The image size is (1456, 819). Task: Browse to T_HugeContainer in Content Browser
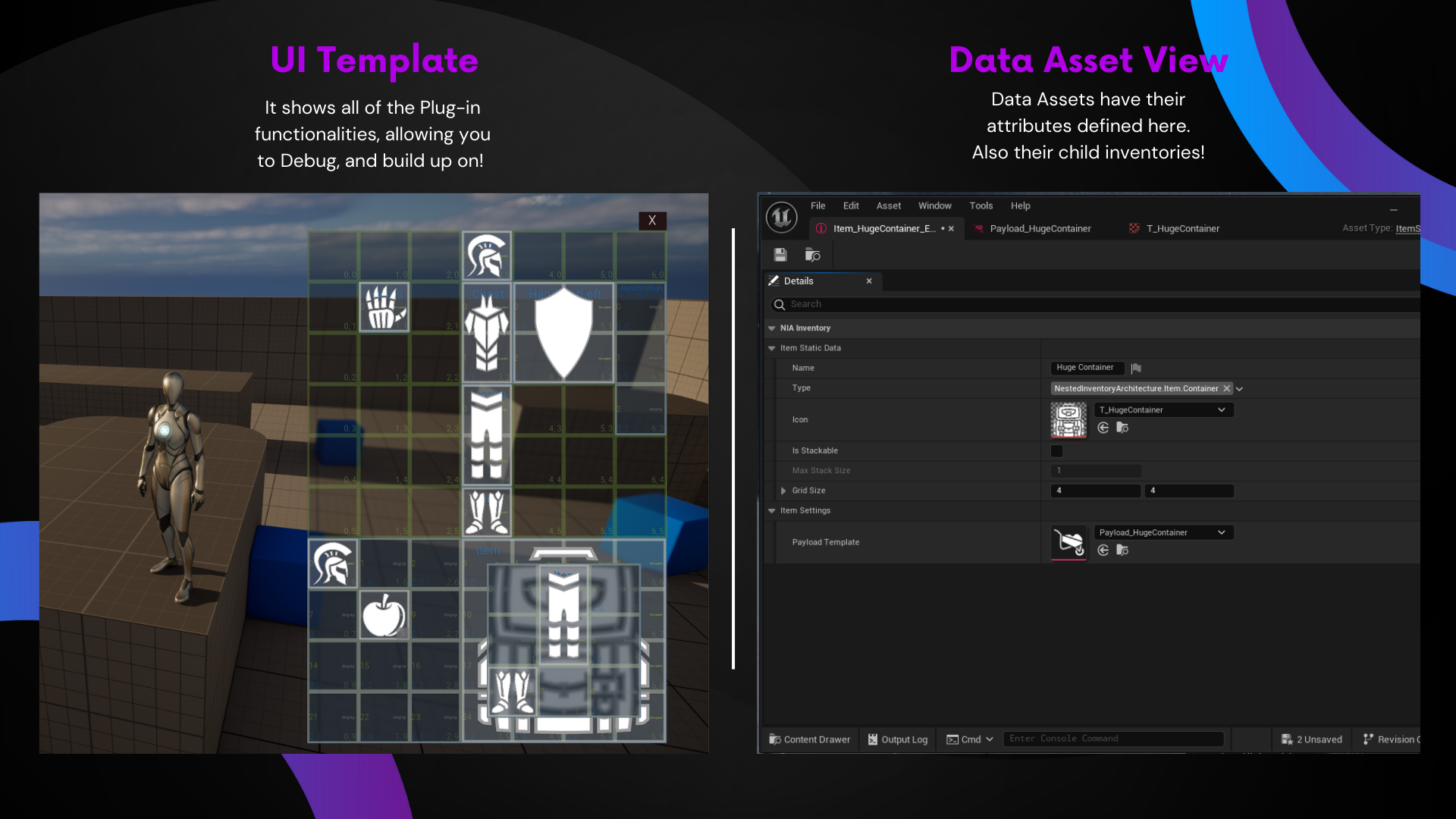1122,428
